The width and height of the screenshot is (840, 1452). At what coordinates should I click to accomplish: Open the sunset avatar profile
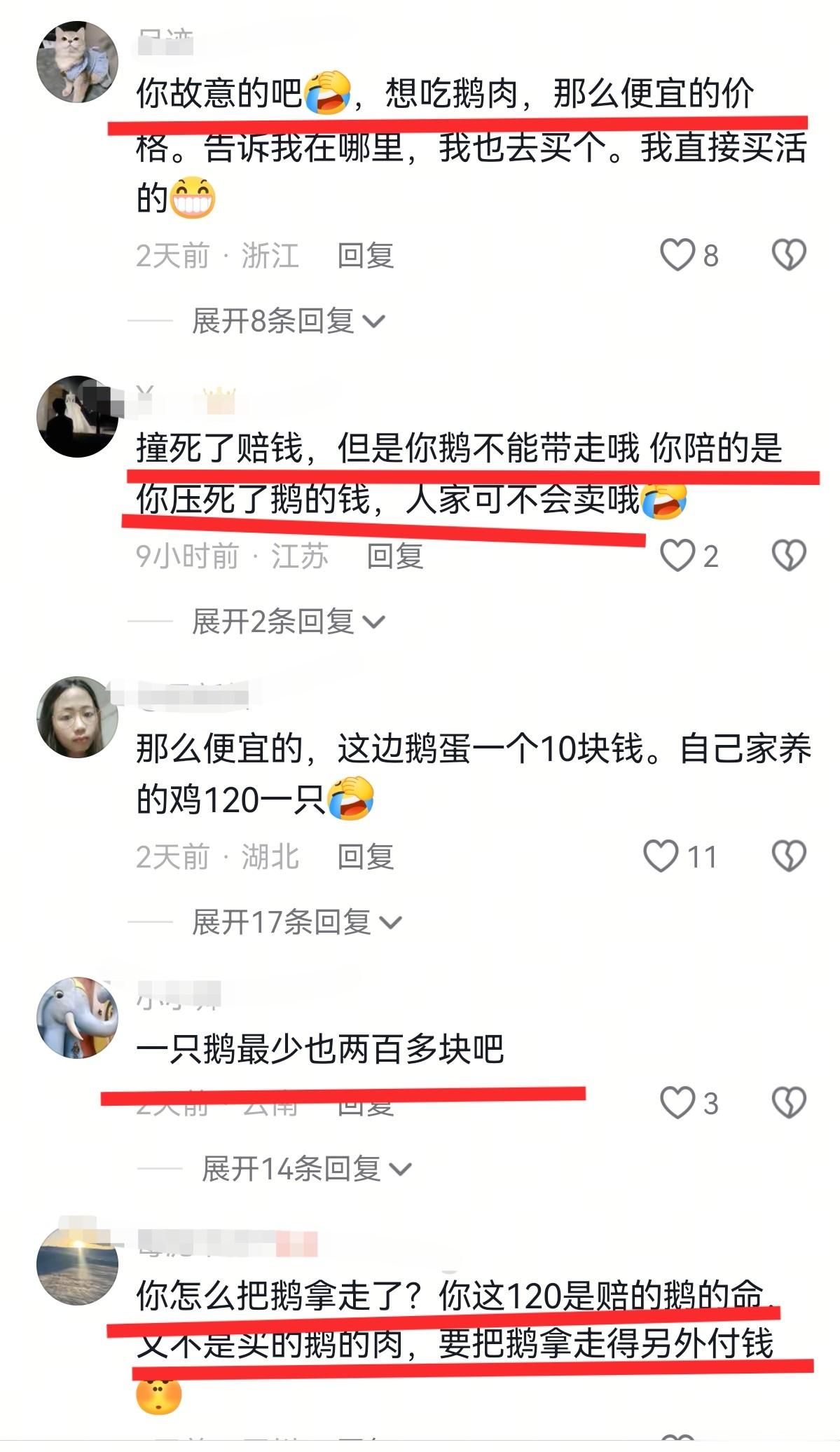[78, 1264]
